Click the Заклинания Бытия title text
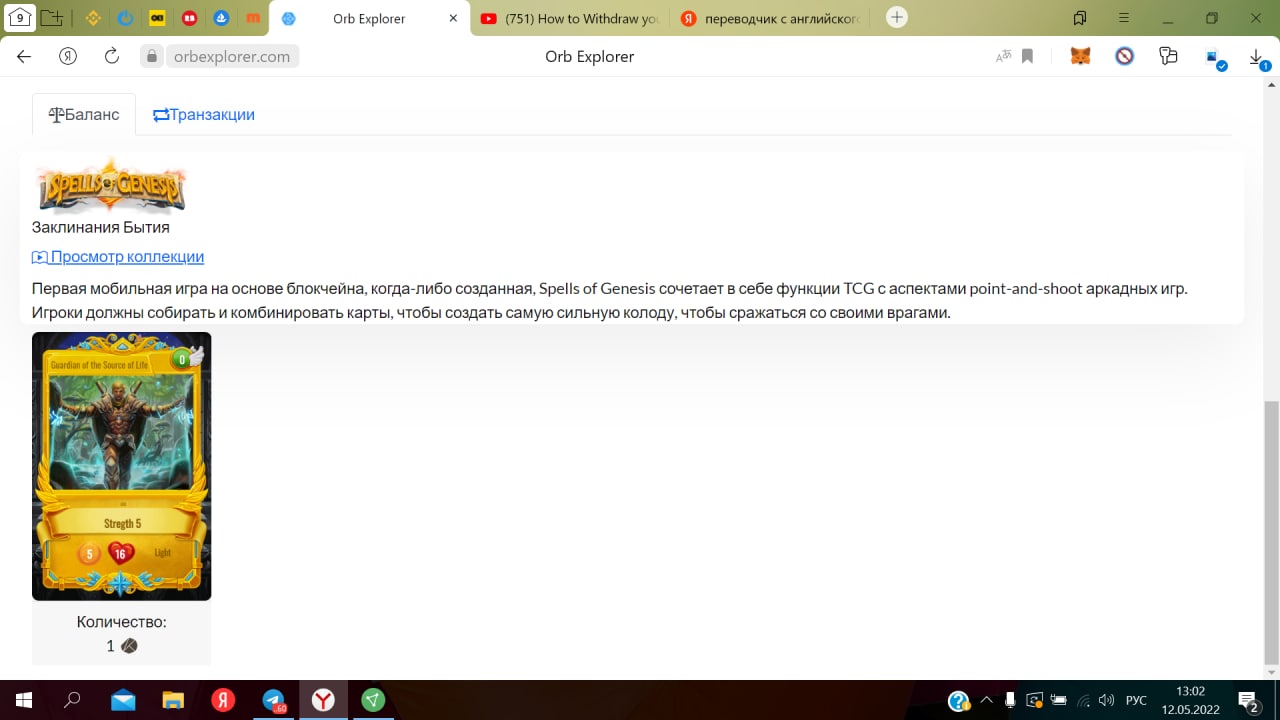 [x=101, y=227]
